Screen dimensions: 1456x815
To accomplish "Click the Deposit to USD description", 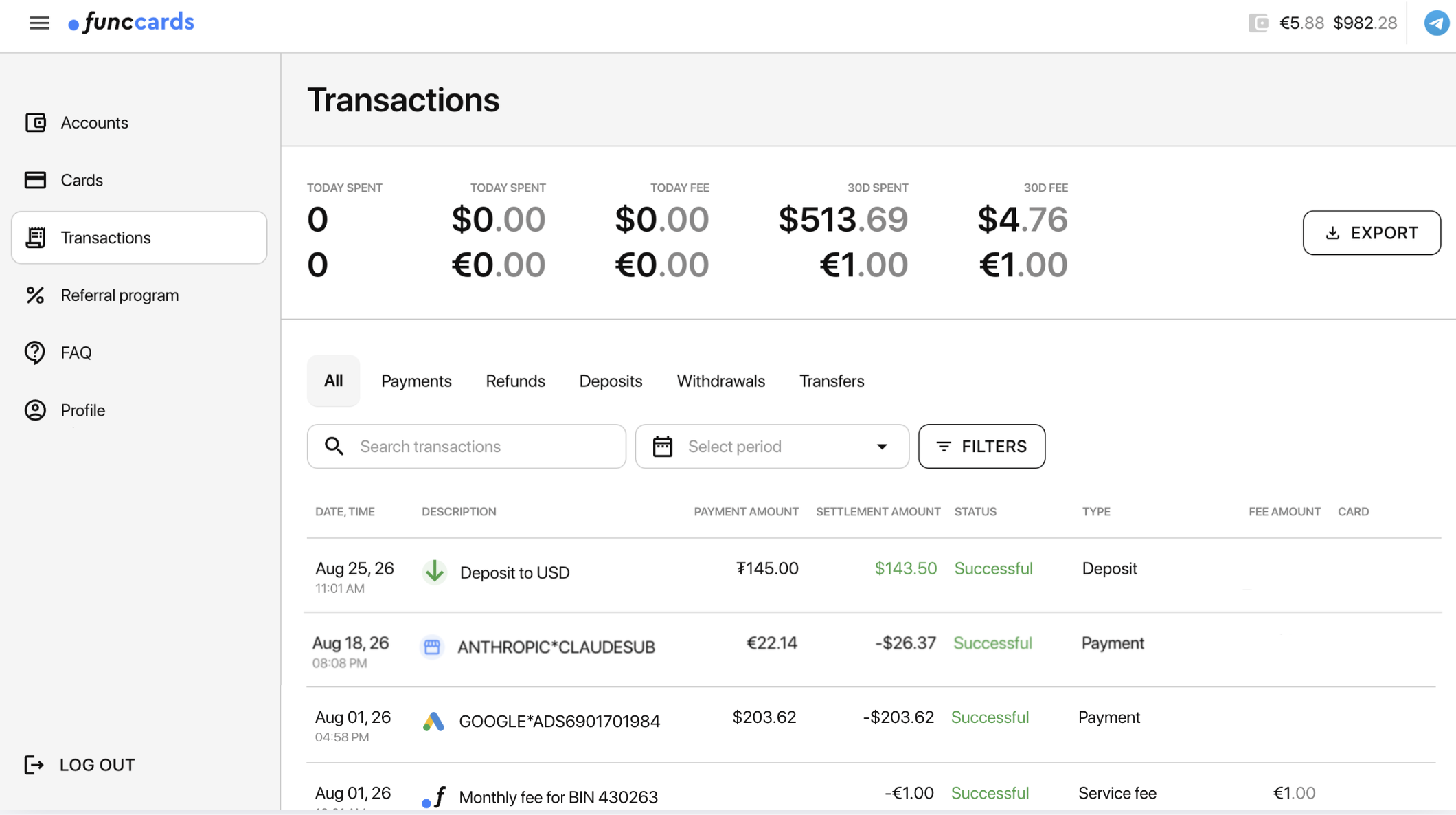I will [x=514, y=572].
